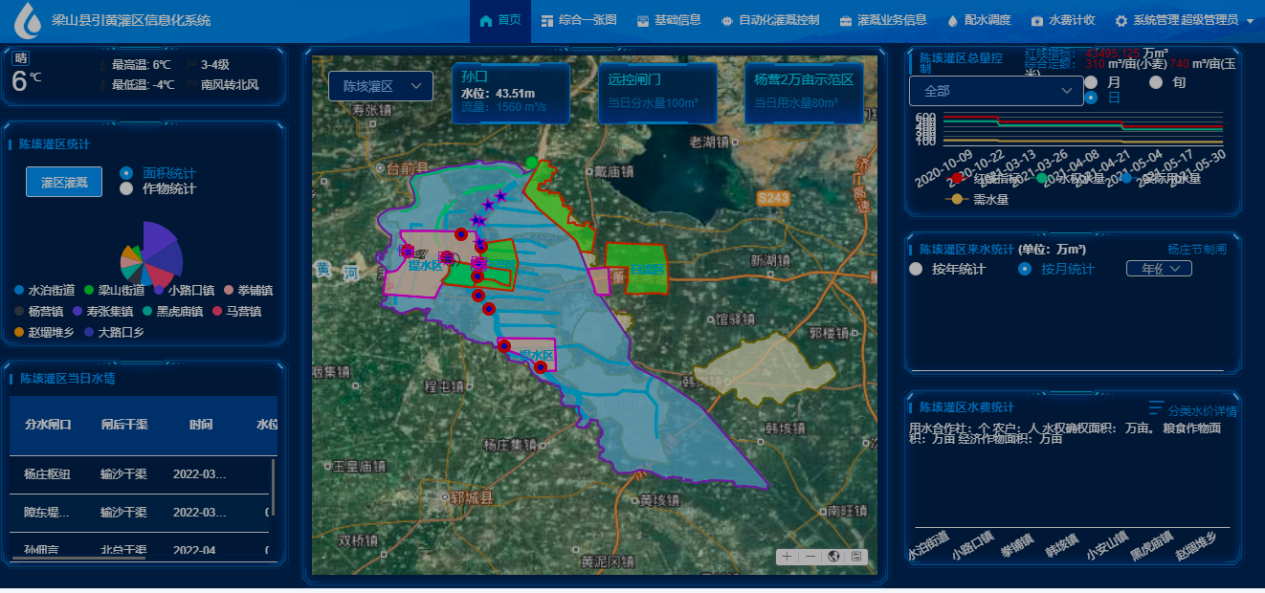
Task: Toggle the red 红线指标 legend swatch
Action: (957, 179)
